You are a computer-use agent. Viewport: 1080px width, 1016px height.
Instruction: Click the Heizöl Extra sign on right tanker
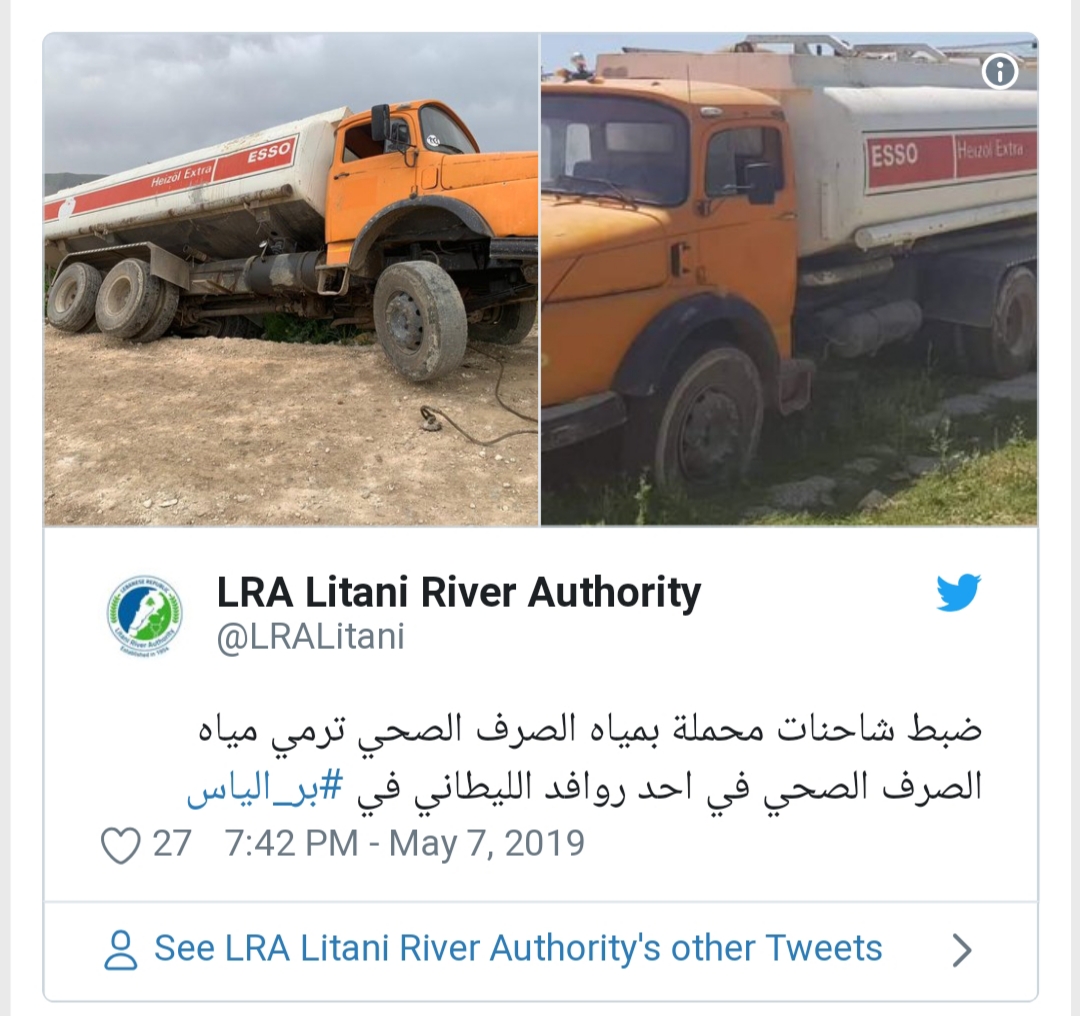[990, 149]
